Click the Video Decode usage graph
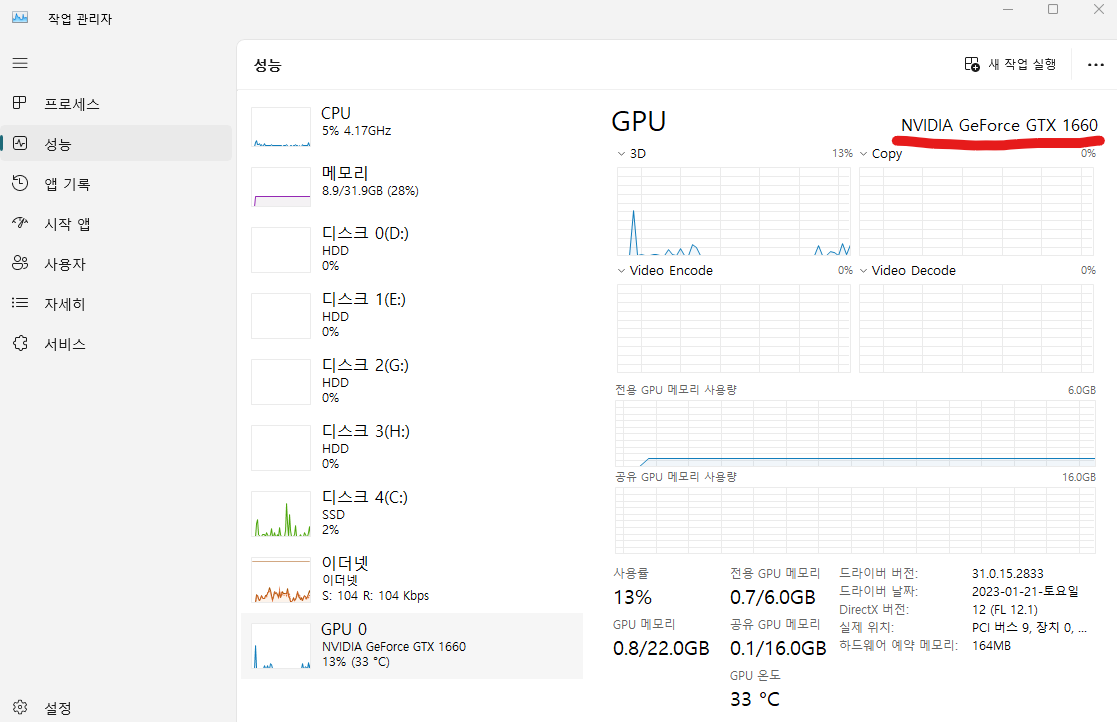 [976, 328]
